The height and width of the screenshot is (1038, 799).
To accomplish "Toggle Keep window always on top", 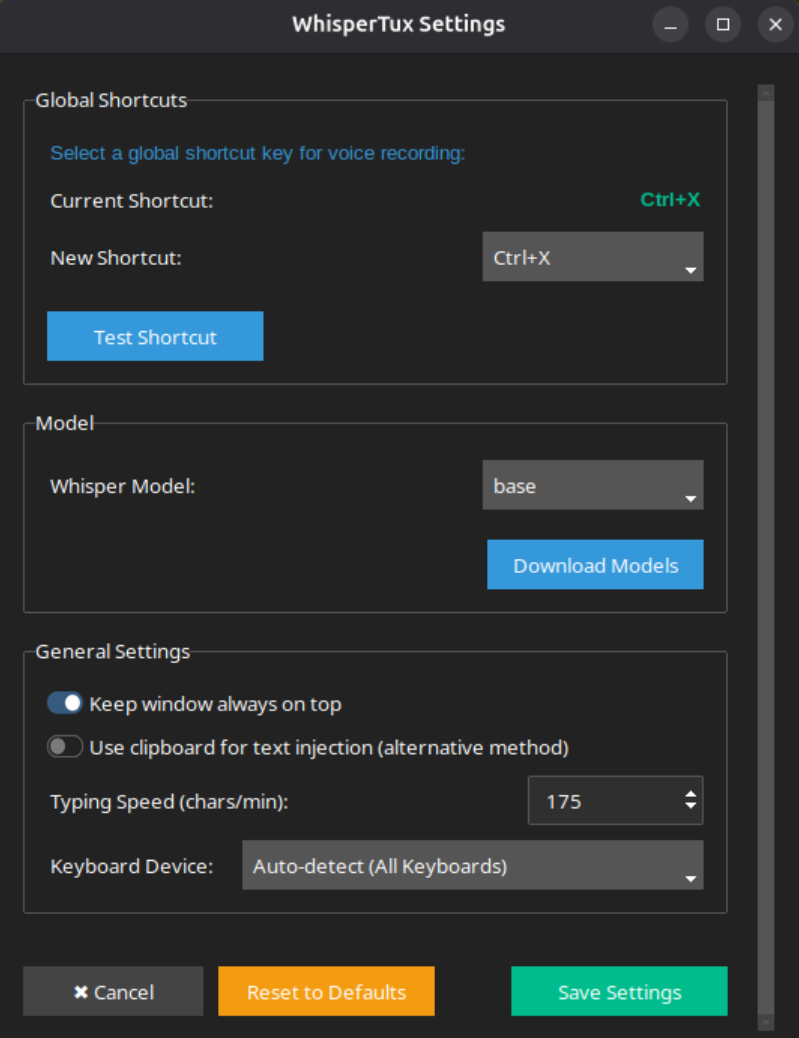I will pyautogui.click(x=65, y=703).
